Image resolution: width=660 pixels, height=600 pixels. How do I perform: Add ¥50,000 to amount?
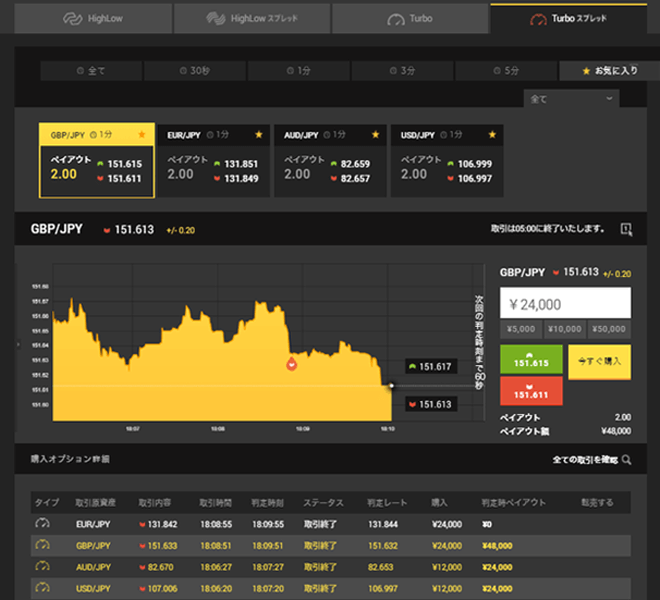pos(609,329)
